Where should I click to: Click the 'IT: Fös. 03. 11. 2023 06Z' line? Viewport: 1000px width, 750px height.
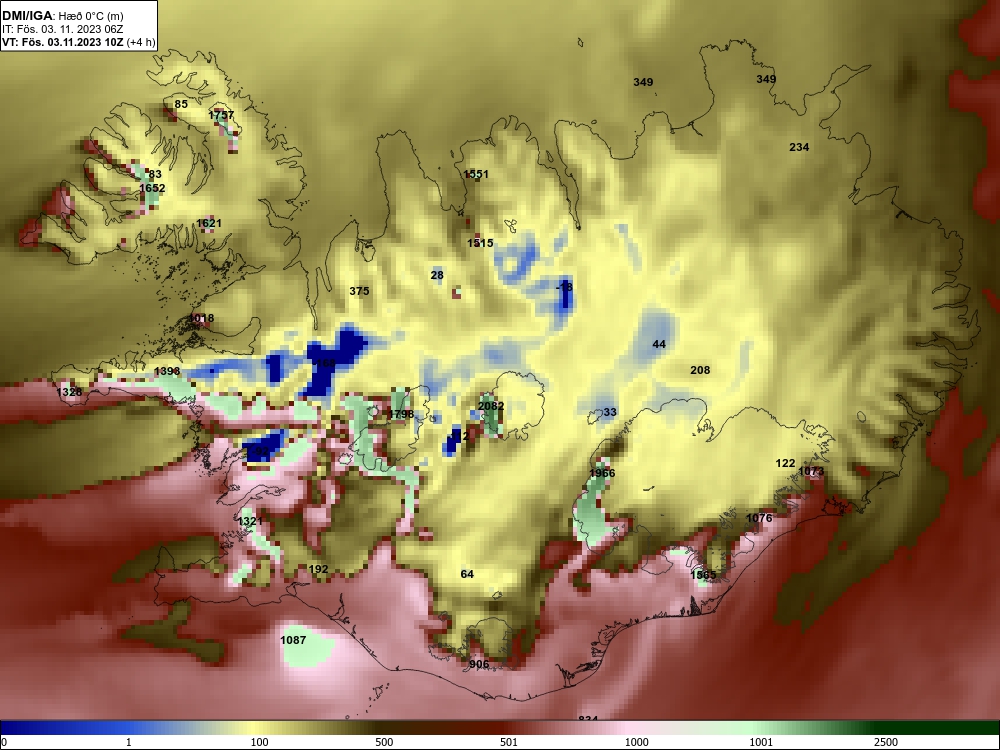[62, 29]
